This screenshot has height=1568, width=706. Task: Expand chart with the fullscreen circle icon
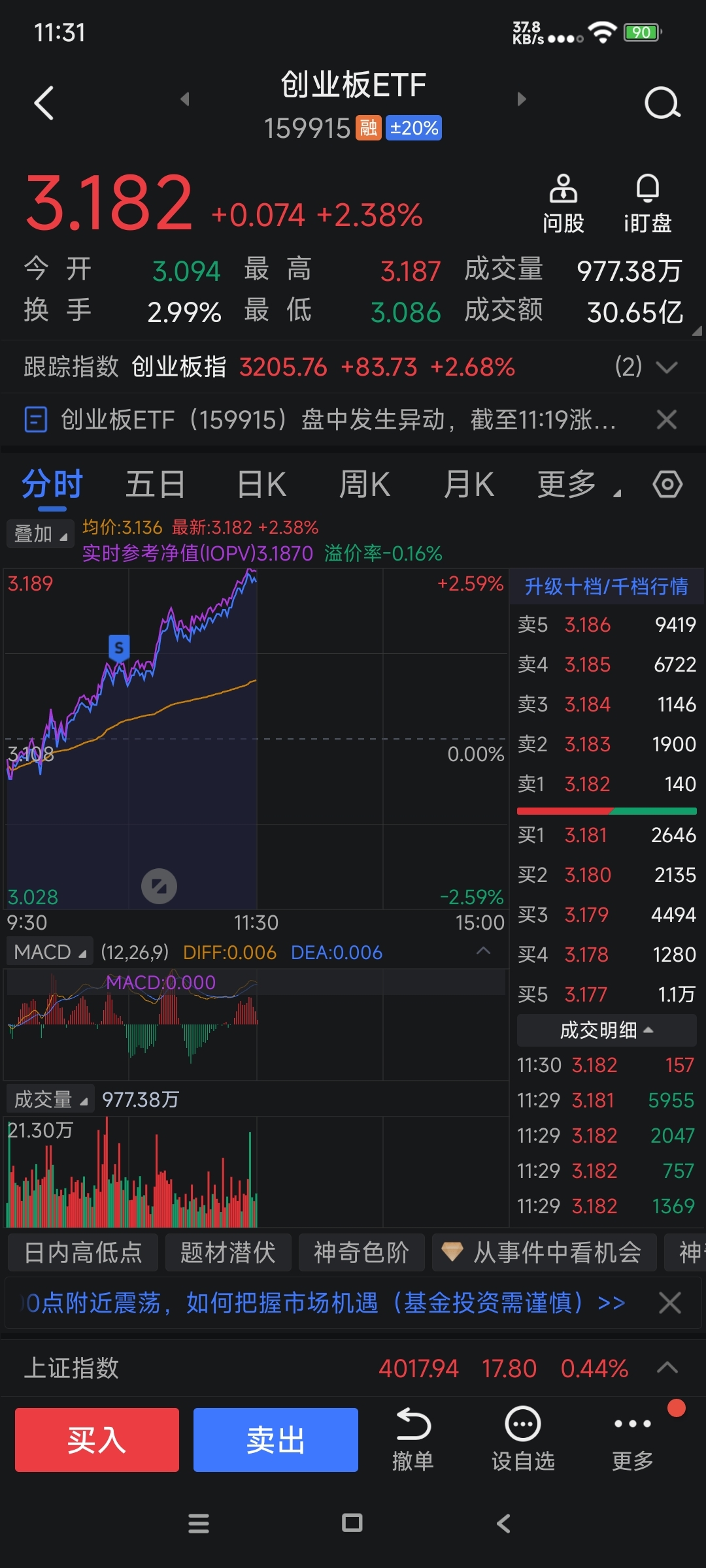(x=159, y=886)
